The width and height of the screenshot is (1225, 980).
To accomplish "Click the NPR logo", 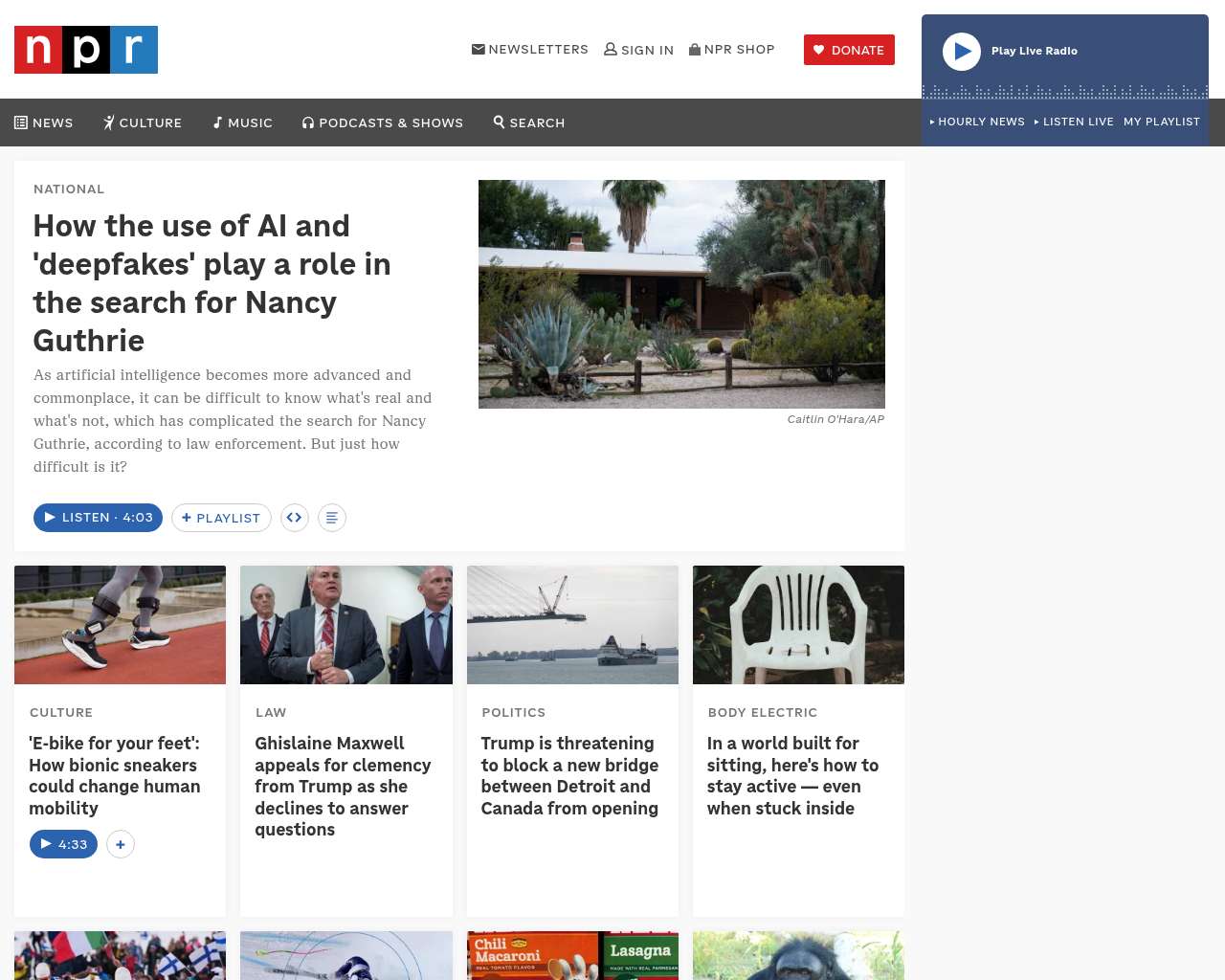I will click(86, 50).
